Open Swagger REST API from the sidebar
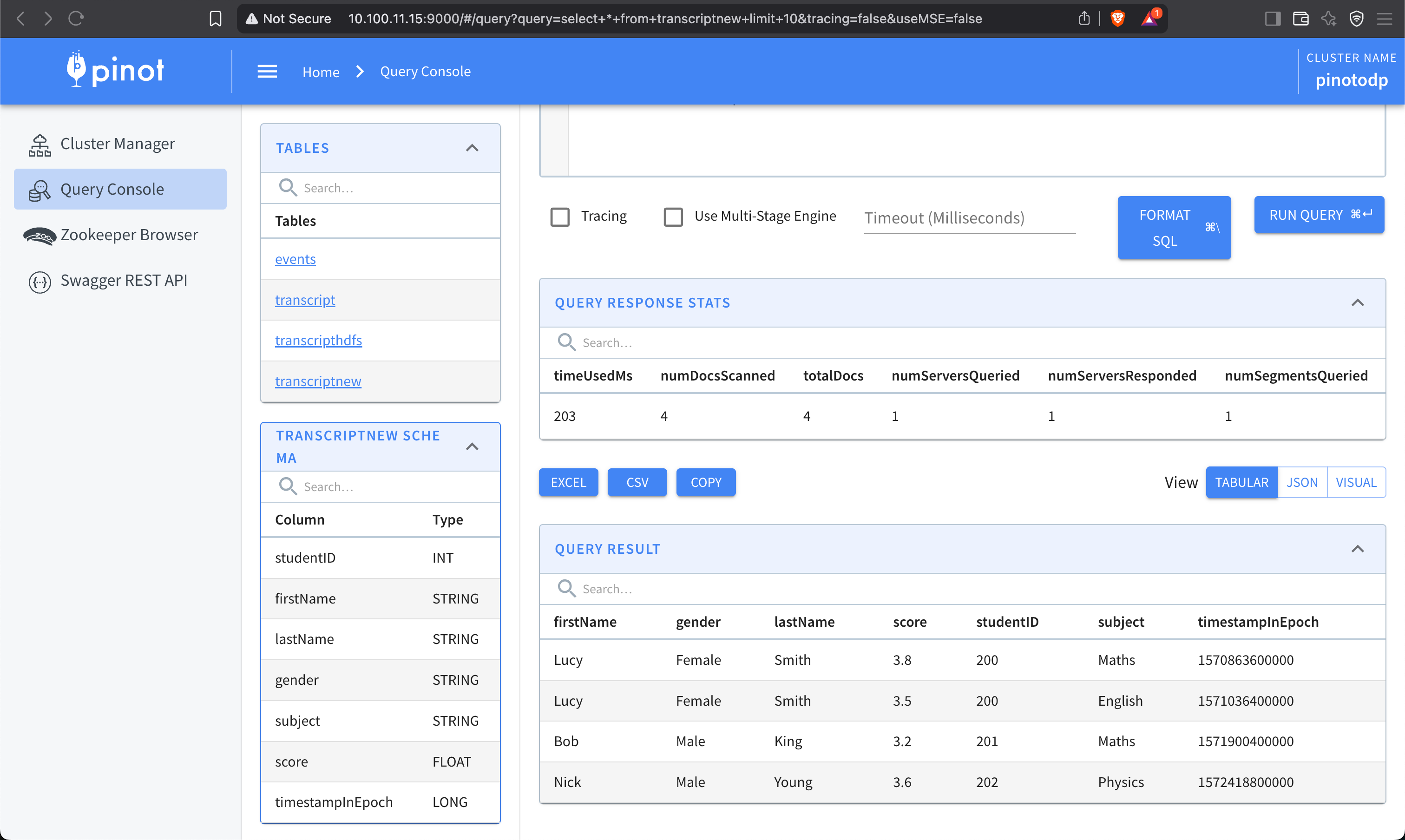Image resolution: width=1405 pixels, height=840 pixels. (x=120, y=280)
